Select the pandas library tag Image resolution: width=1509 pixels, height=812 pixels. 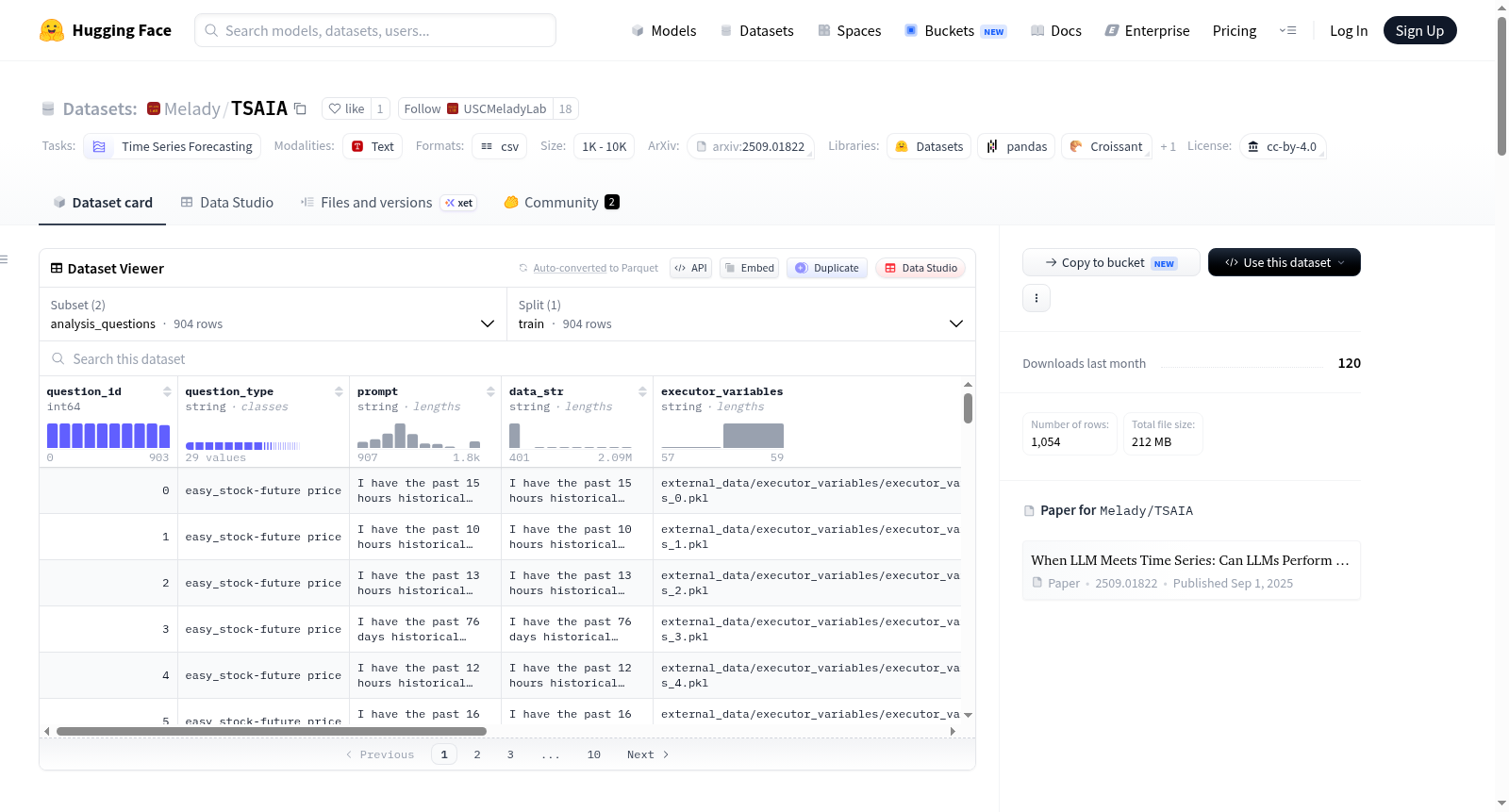pyautogui.click(x=1017, y=146)
